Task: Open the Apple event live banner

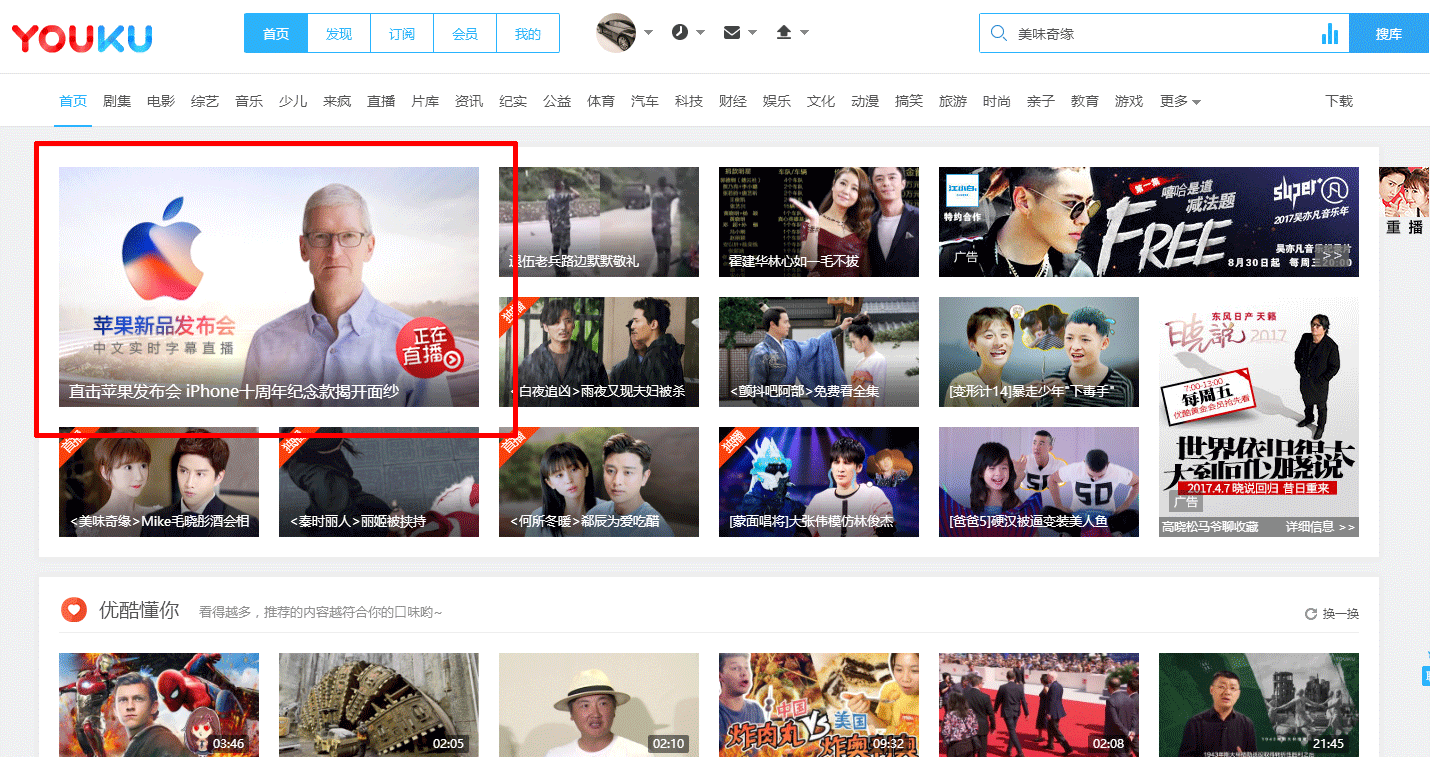Action: [x=269, y=287]
